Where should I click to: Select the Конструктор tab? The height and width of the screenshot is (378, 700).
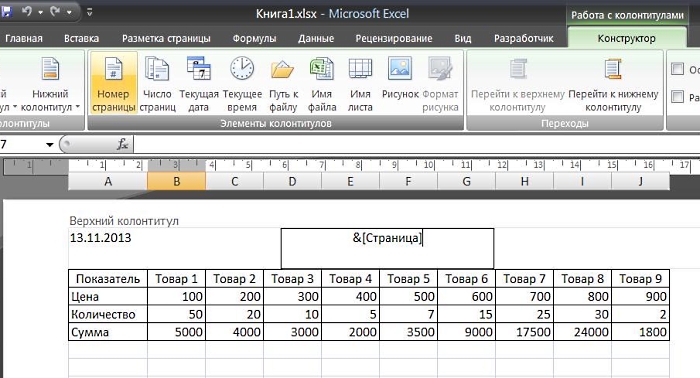pos(626,38)
